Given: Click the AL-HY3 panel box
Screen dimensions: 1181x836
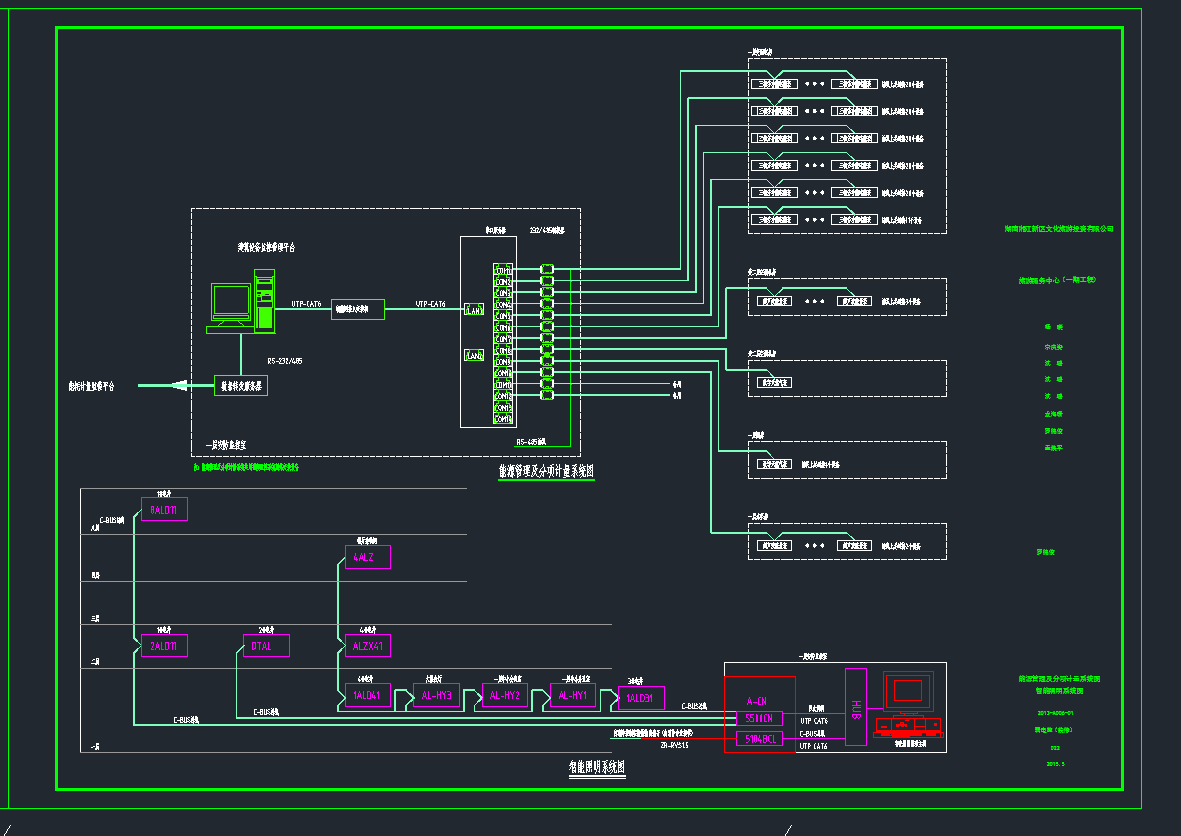Looking at the screenshot, I should pos(437,695).
